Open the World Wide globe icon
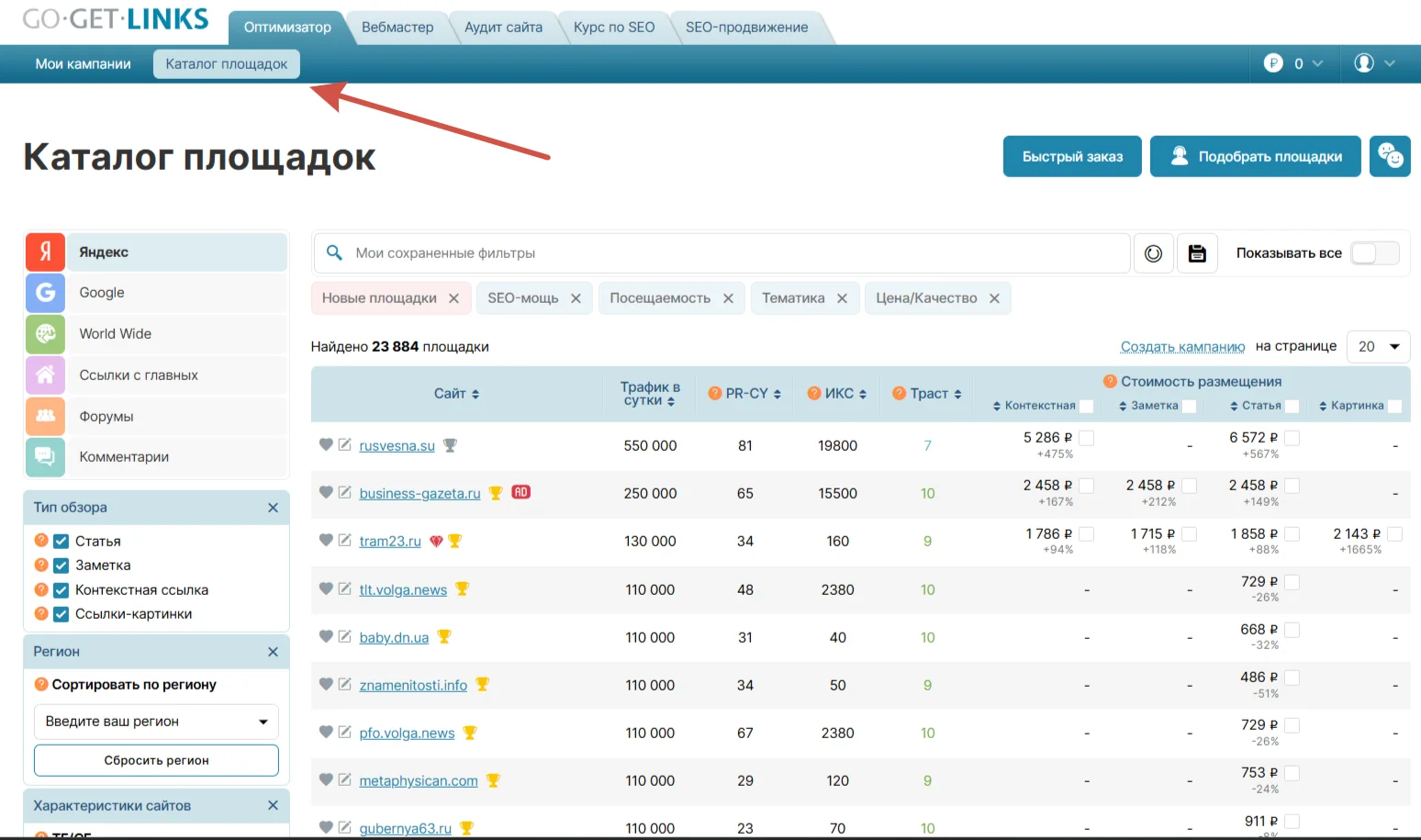 coord(45,334)
